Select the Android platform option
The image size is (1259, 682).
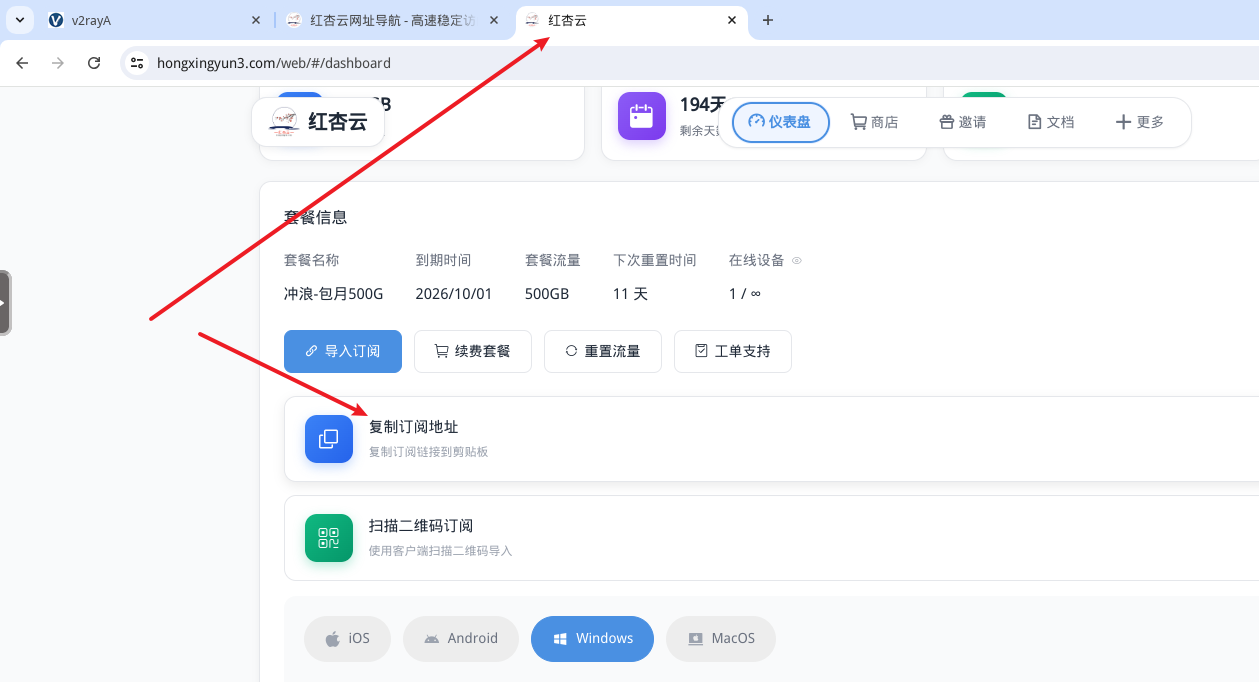pyautogui.click(x=460, y=638)
